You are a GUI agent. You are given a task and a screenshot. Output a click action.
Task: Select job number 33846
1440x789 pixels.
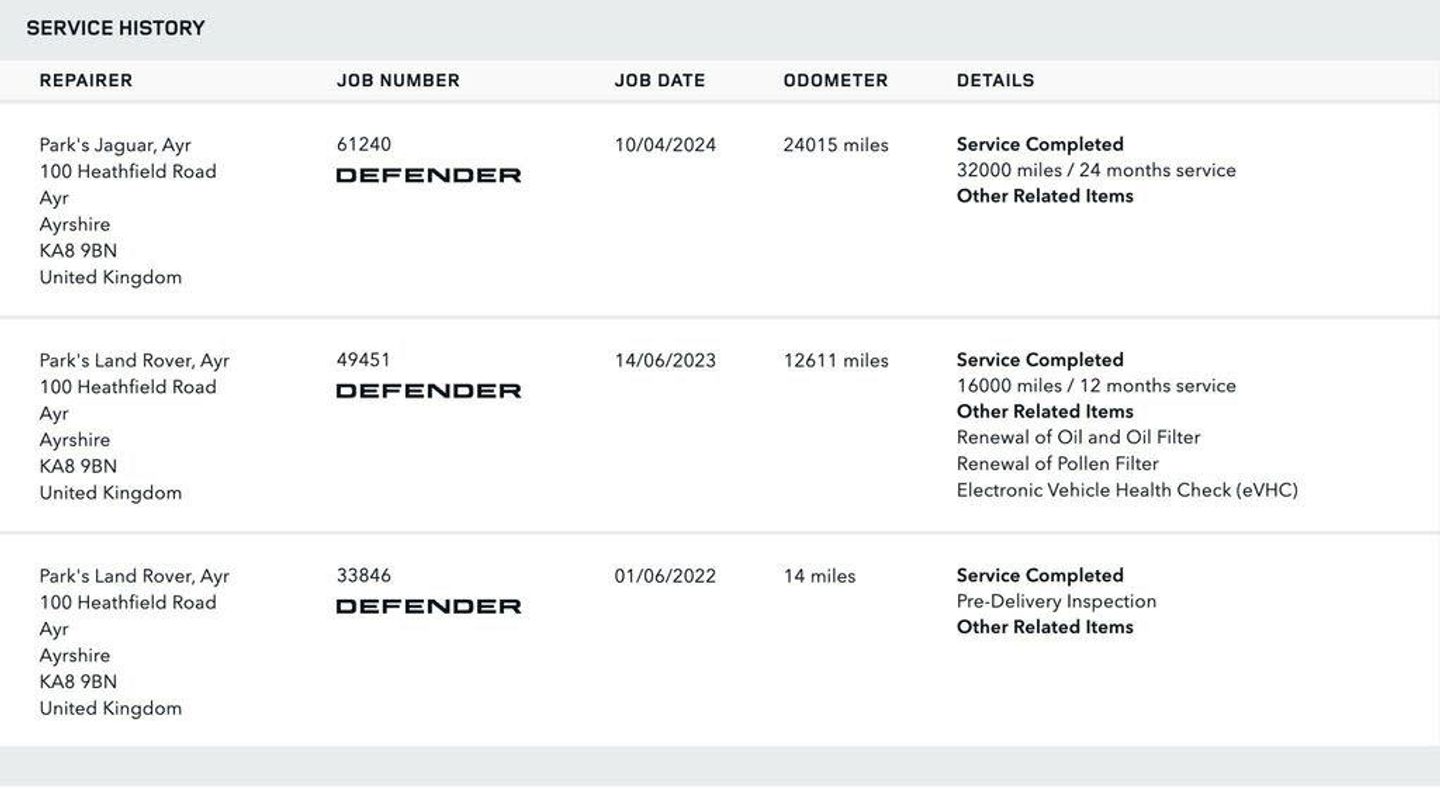click(364, 575)
